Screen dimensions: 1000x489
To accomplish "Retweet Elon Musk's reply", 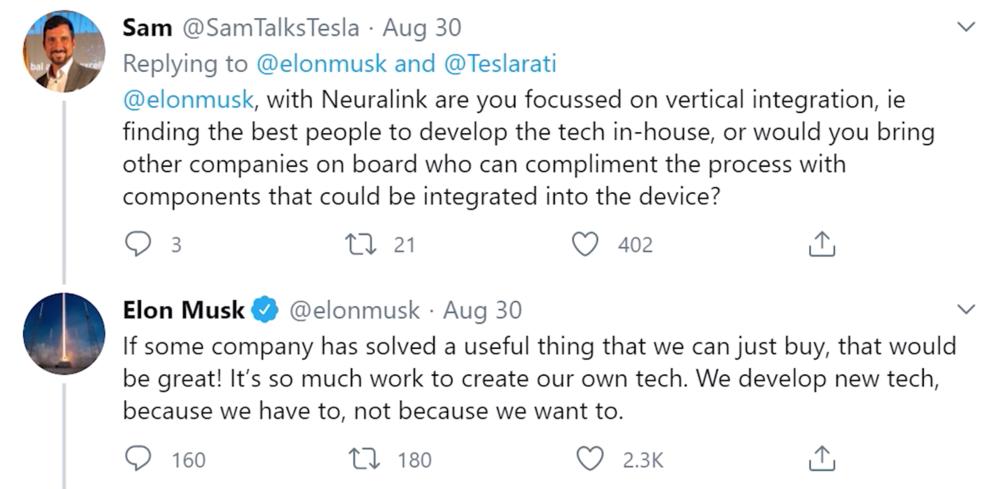I will 363,459.
